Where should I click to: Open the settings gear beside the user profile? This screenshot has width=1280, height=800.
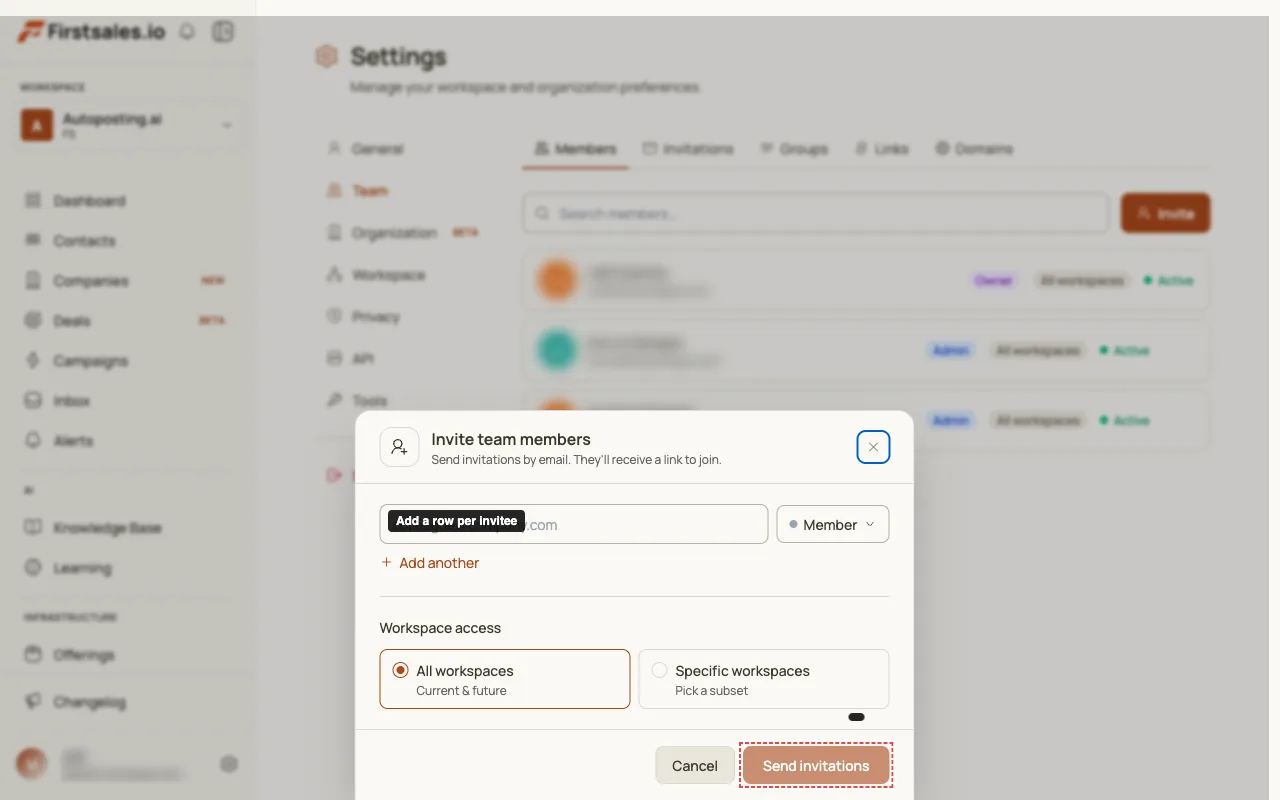[x=229, y=764]
